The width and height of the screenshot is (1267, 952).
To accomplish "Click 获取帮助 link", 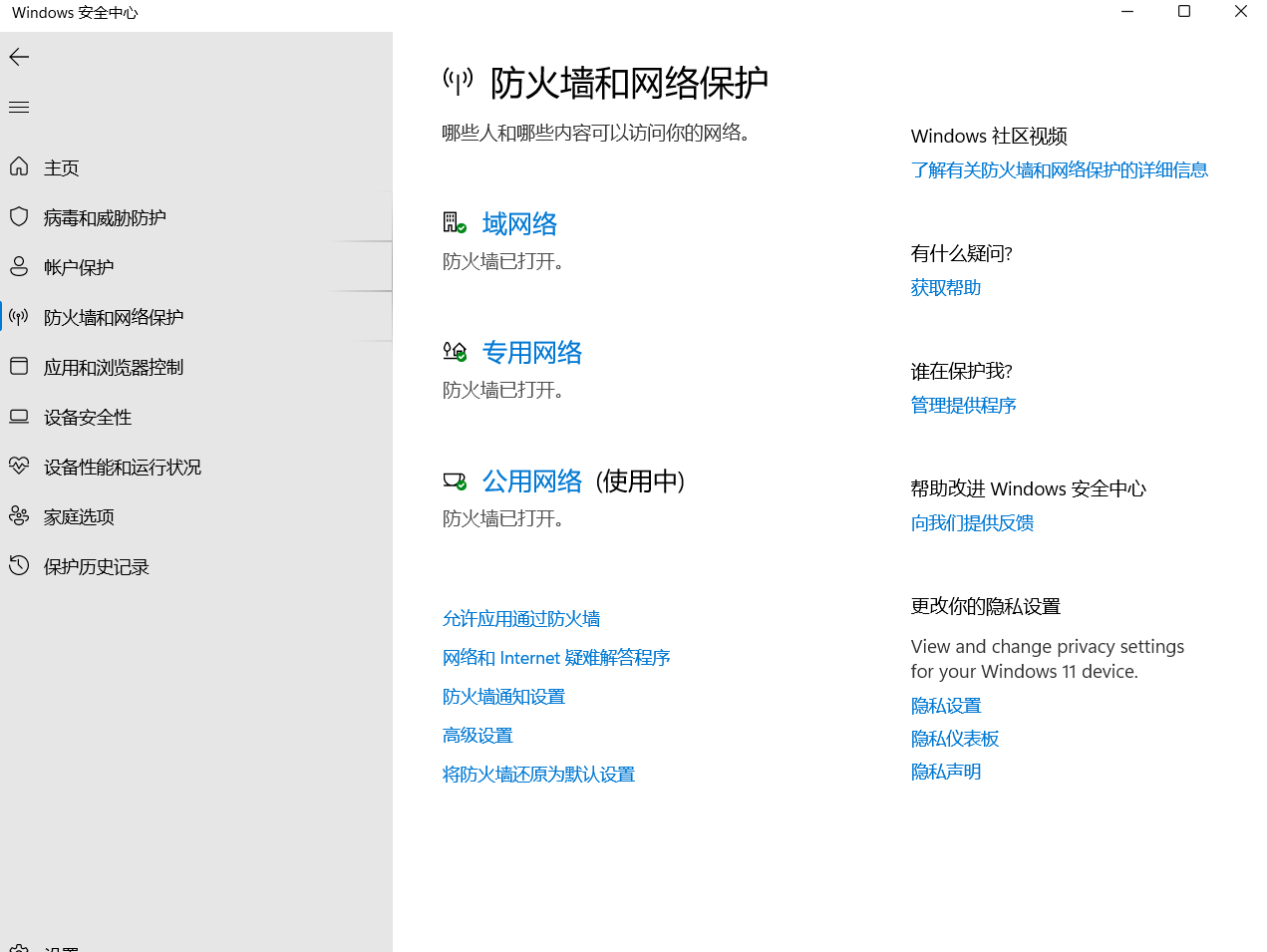I will coord(946,288).
